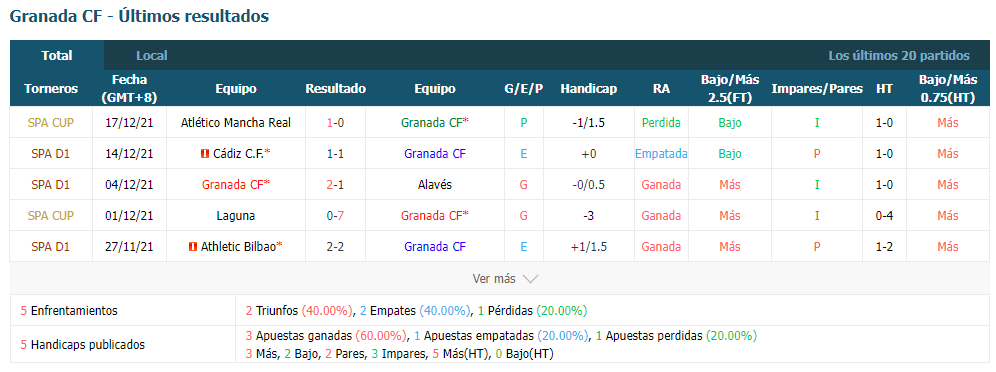The height and width of the screenshot is (372, 996).
Task: Select the Total tab
Action: pyautogui.click(x=57, y=56)
